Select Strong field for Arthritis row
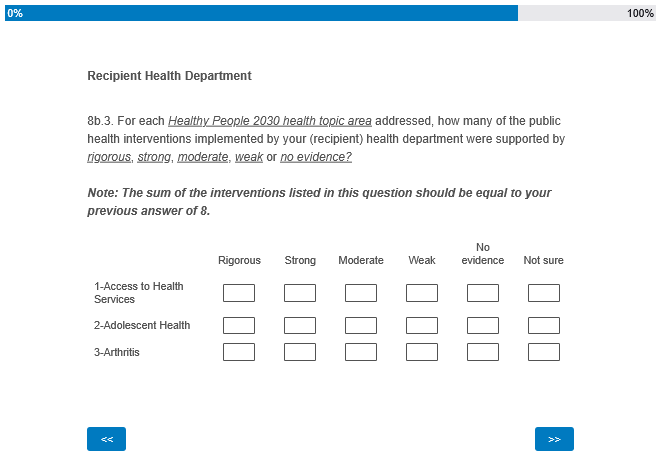This screenshot has height=466, width=662. (300, 352)
